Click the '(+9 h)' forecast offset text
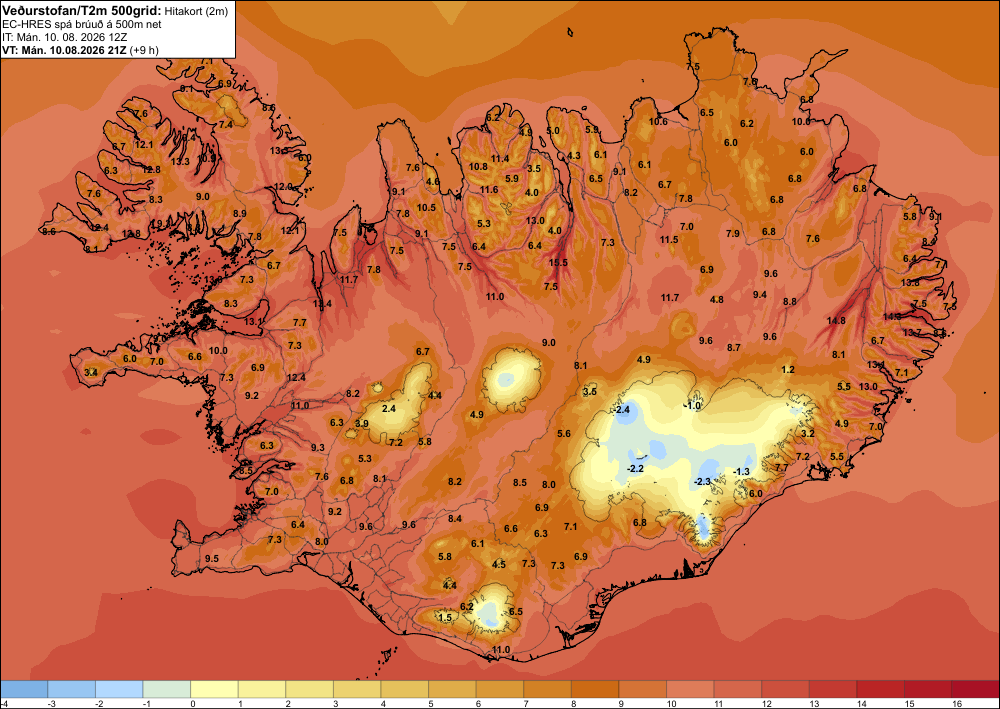 click(143, 50)
